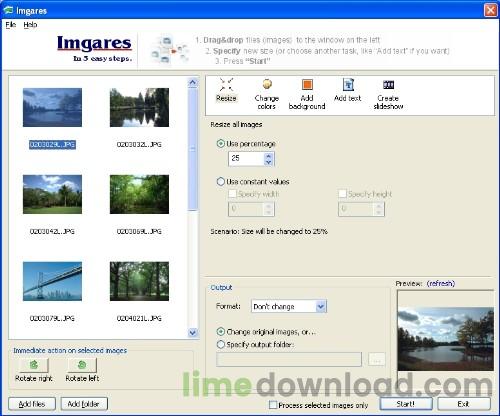Click the disabled height value field

click(x=356, y=209)
